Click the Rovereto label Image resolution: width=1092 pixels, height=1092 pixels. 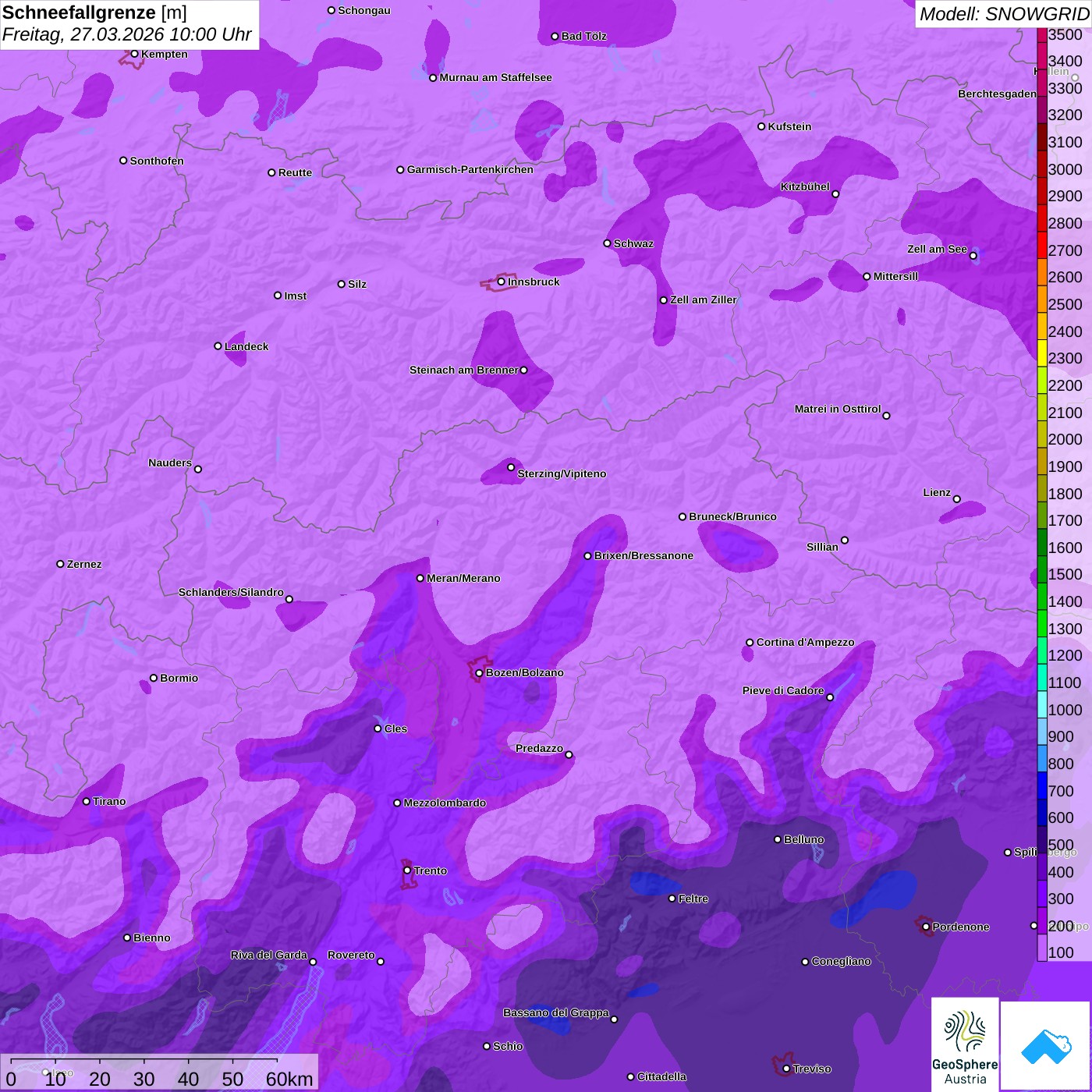[351, 955]
